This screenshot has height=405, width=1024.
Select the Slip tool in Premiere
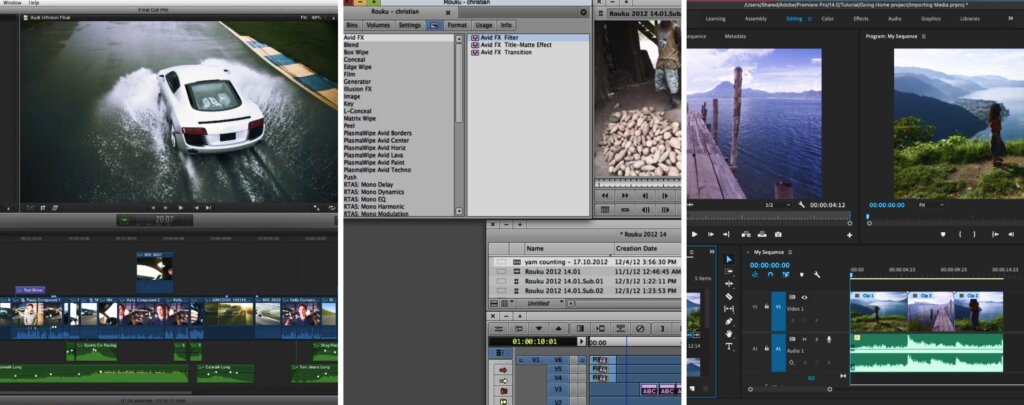click(x=729, y=309)
